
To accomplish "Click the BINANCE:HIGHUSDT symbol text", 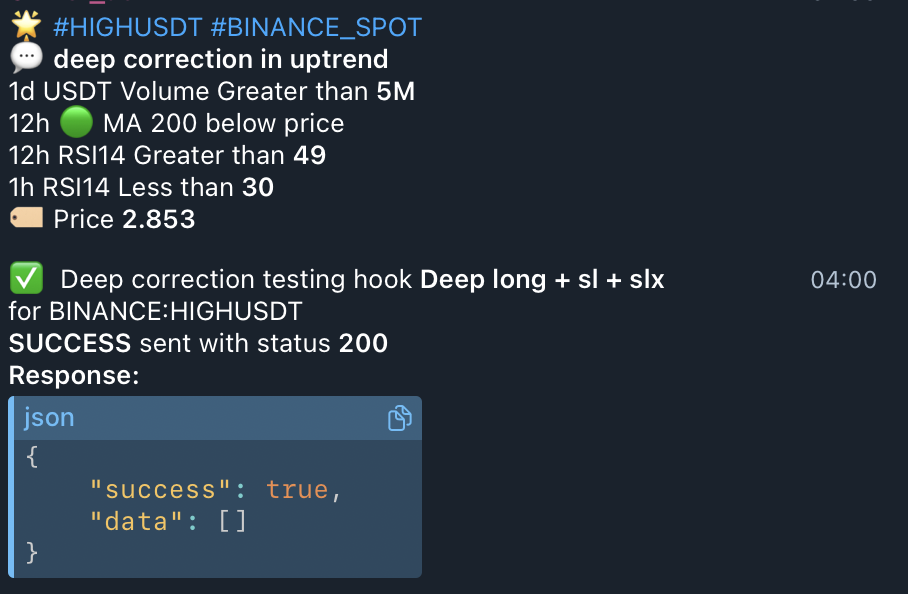I will [175, 312].
